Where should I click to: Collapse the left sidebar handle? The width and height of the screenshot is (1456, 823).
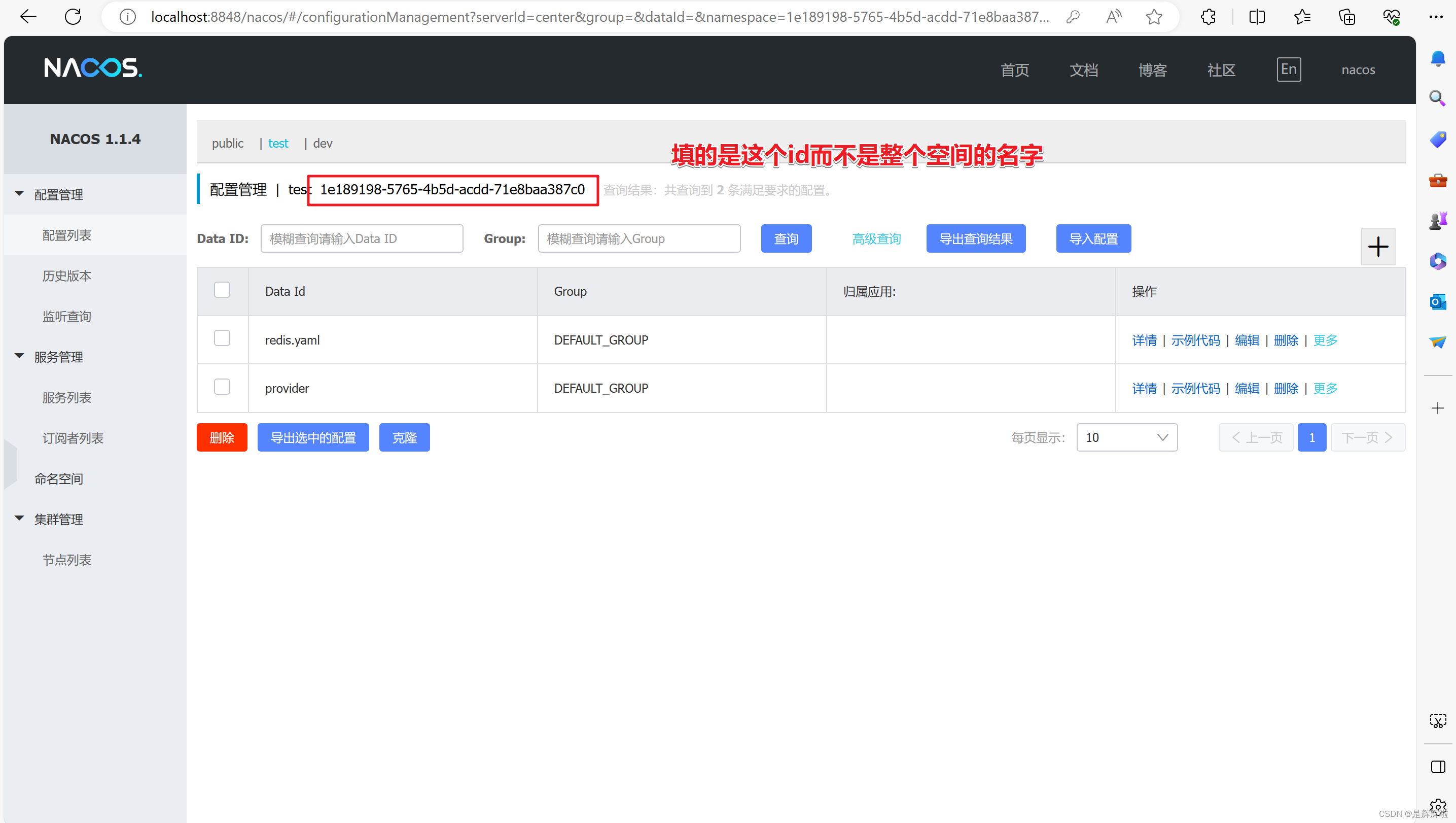click(x=10, y=464)
